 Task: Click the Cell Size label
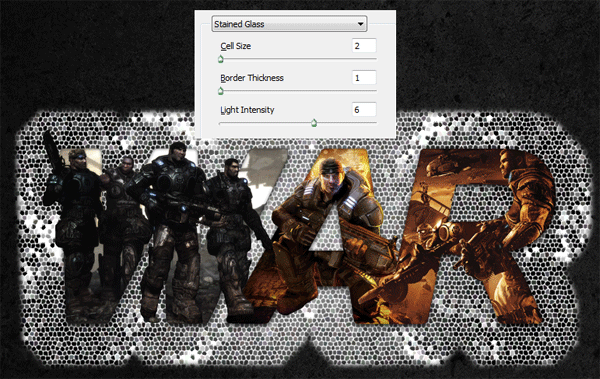click(x=236, y=46)
